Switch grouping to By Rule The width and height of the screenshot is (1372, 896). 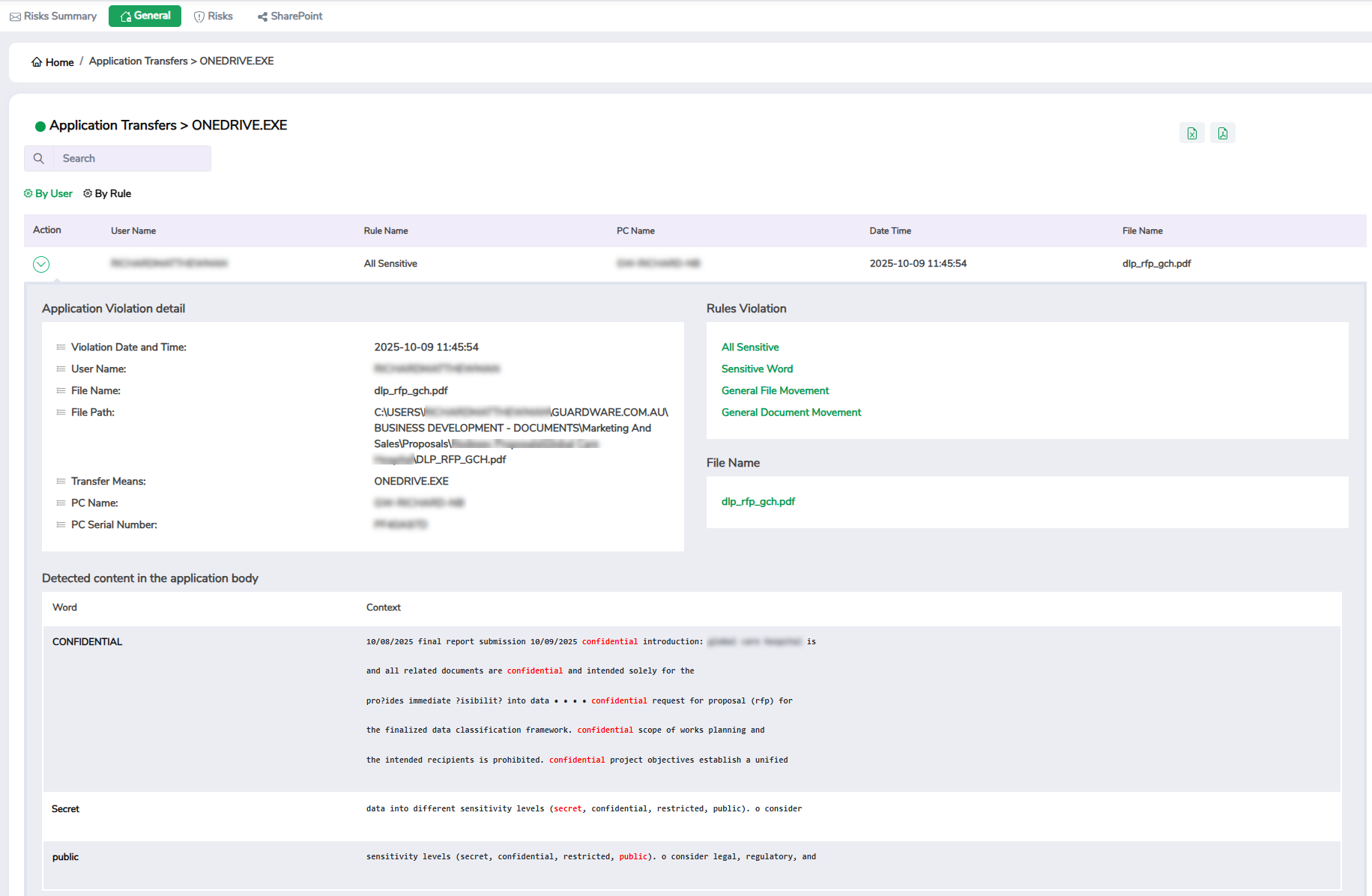tap(107, 194)
